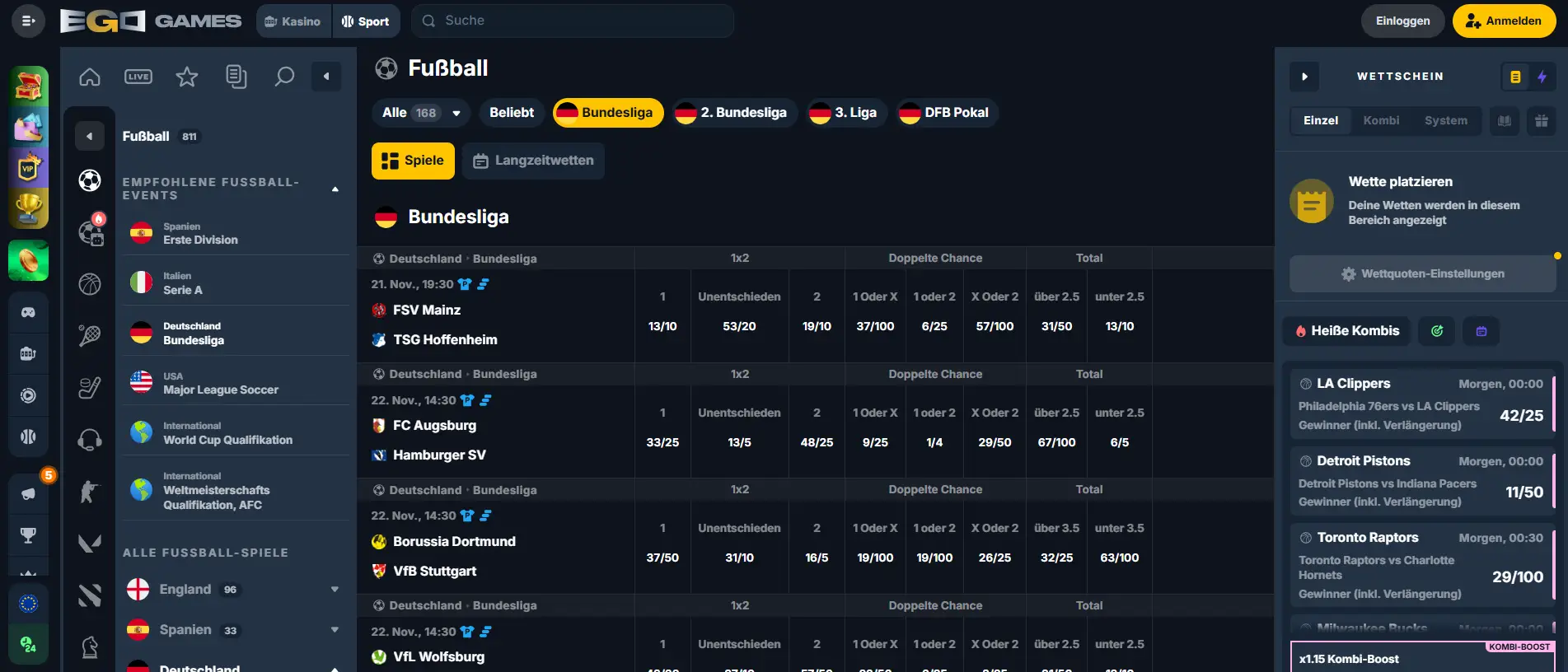Select System bet type
This screenshot has height=672, width=1568.
(x=1446, y=120)
